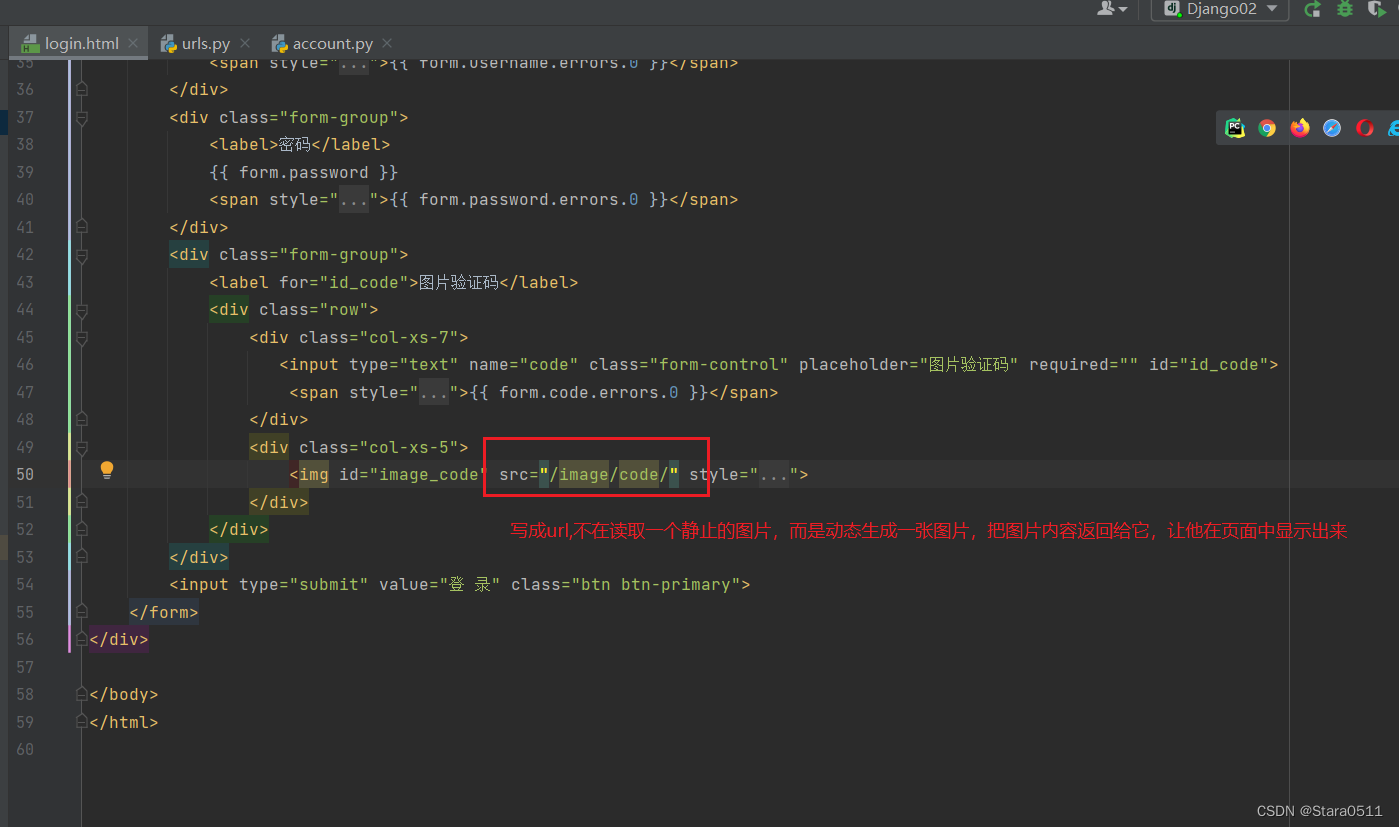Click the </html> fold marker on line 59

(x=82, y=722)
